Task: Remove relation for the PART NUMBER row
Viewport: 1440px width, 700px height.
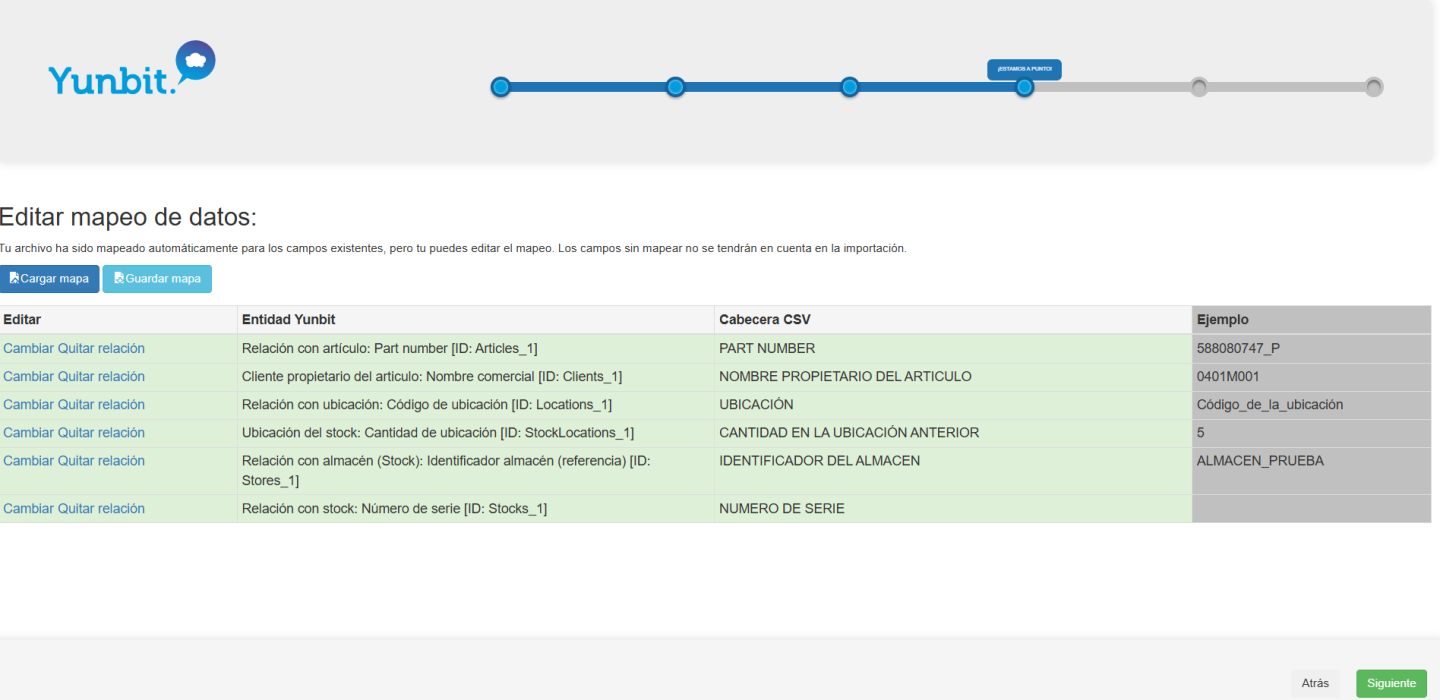Action: pos(101,349)
